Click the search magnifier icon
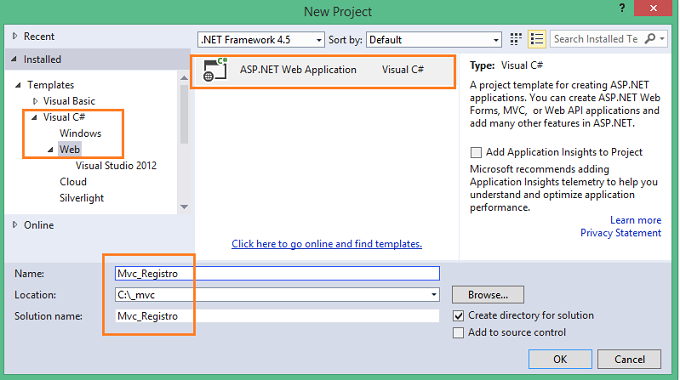Screen dimensions: 680x380 (x=650, y=39)
